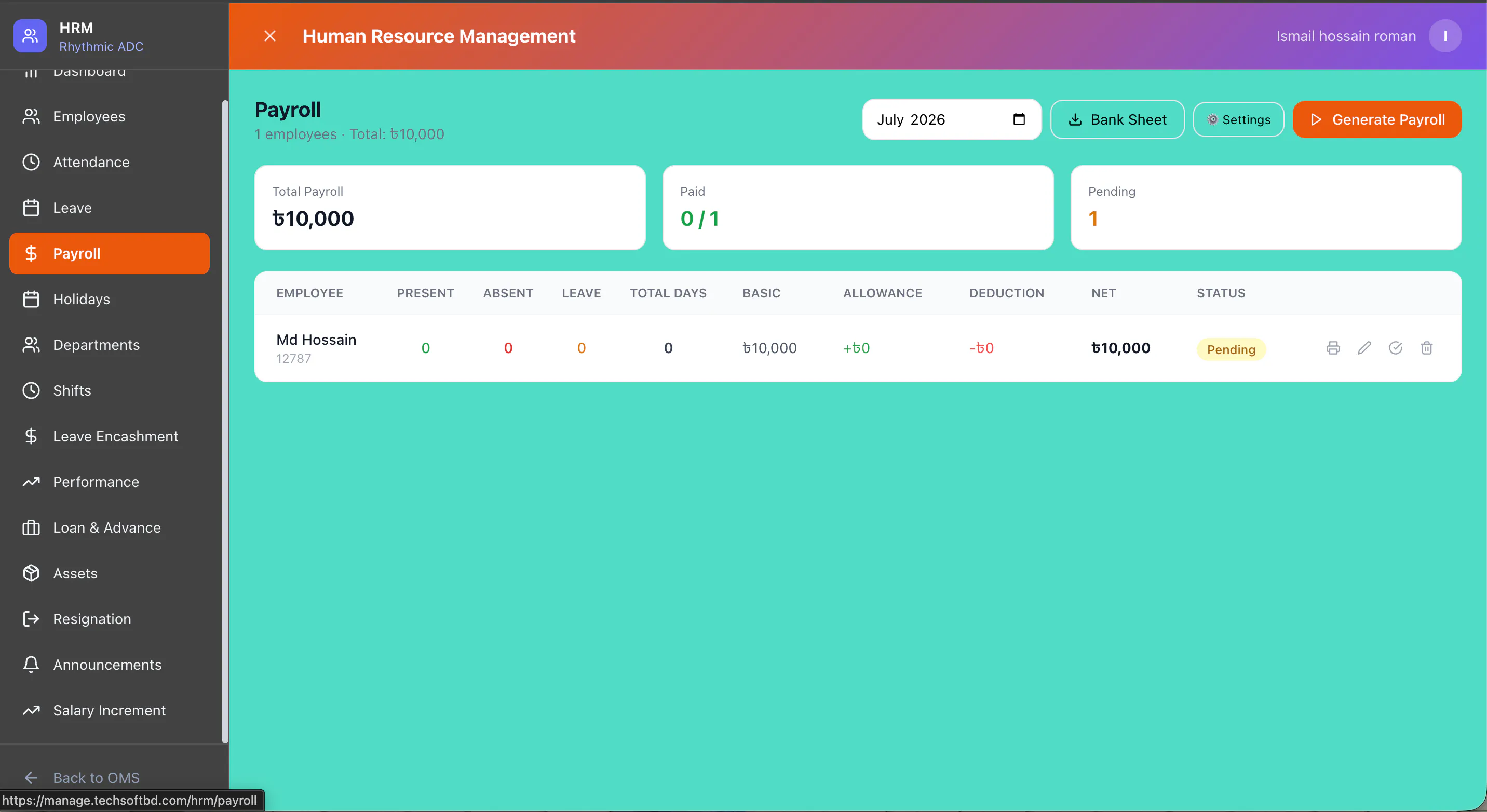Click the EMPLOYEE column header
The width and height of the screenshot is (1487, 812).
click(309, 293)
